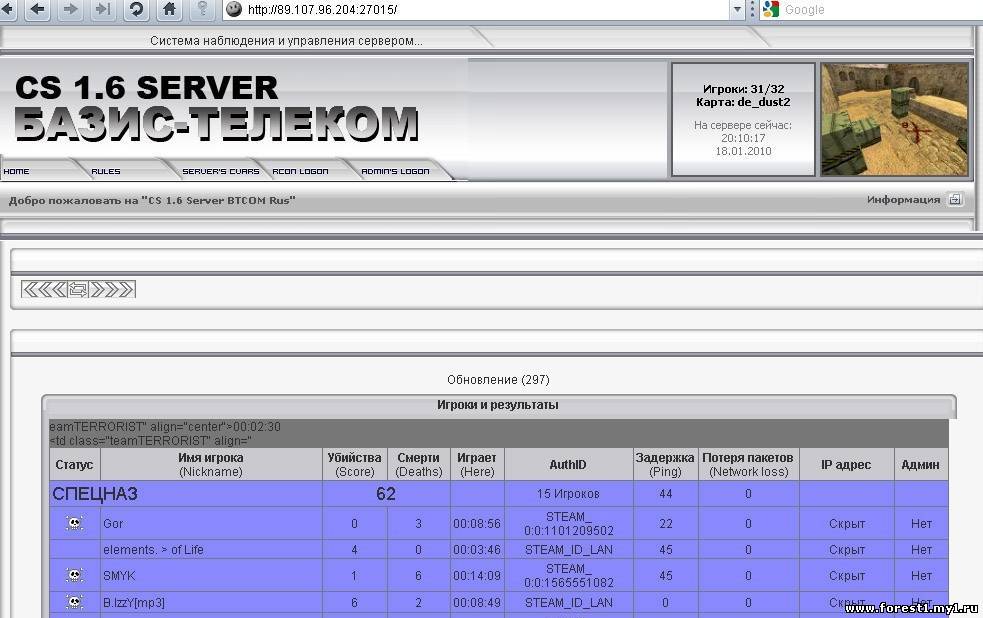Click the browser Forward arrow button
The width and height of the screenshot is (983, 618).
[71, 9]
